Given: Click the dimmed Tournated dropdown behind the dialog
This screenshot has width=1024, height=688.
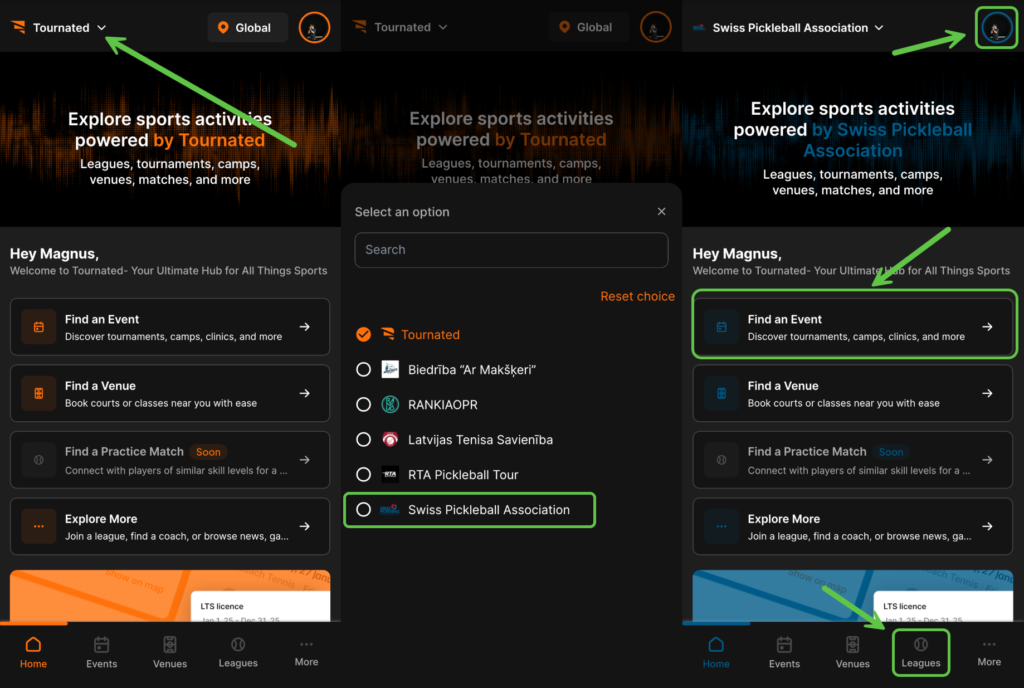Looking at the screenshot, I should pyautogui.click(x=400, y=27).
